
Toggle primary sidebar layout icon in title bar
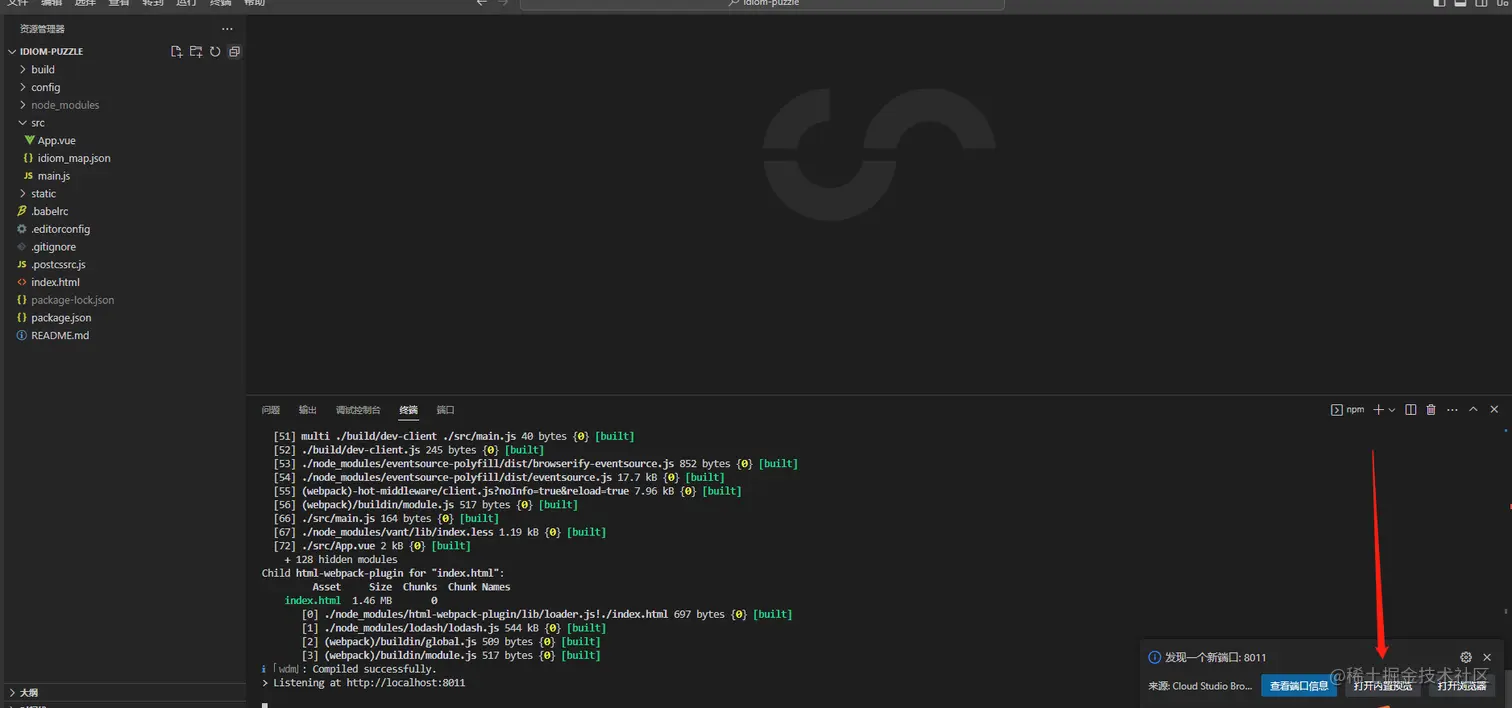click(1440, 3)
